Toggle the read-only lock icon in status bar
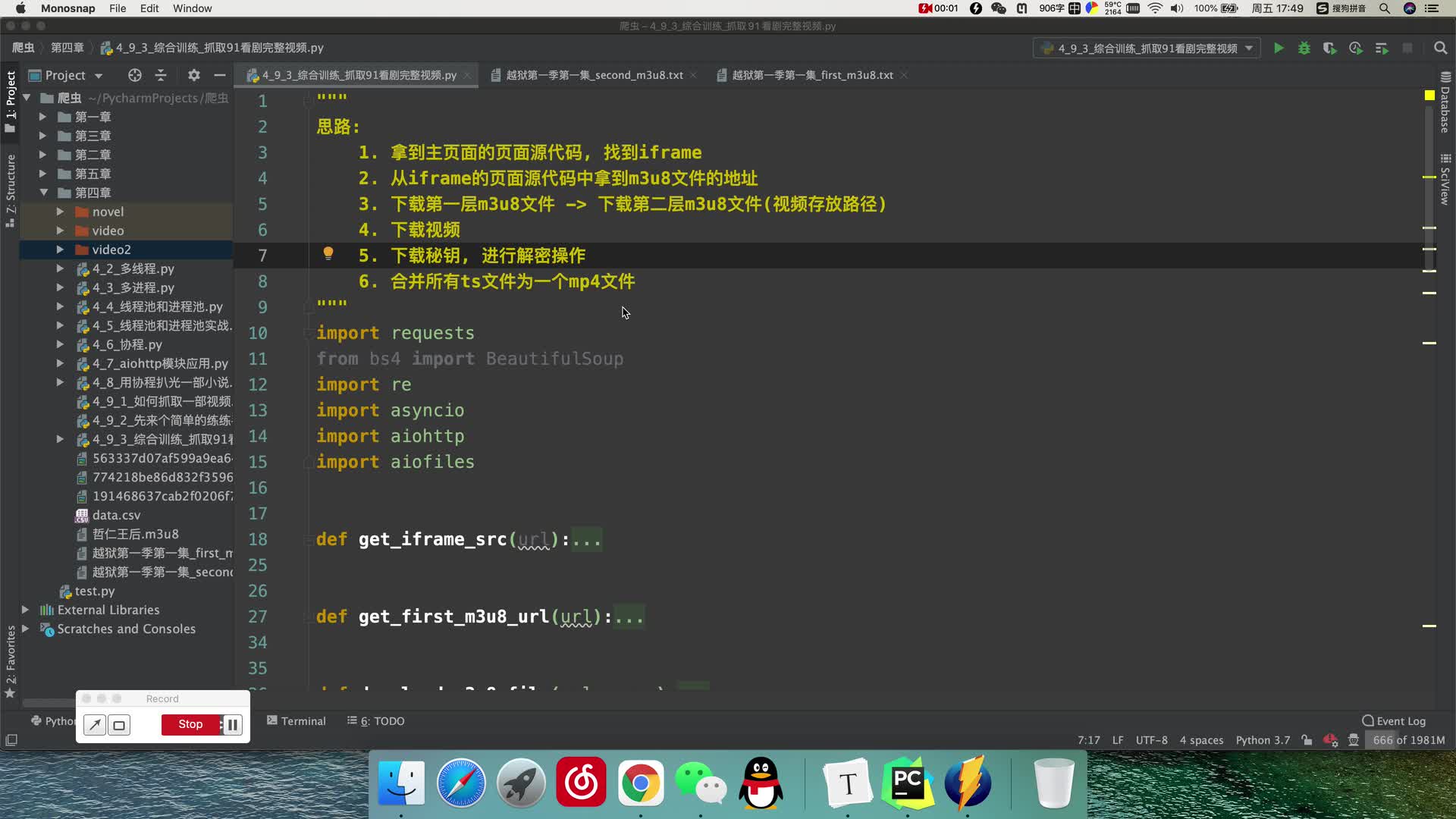The width and height of the screenshot is (1456, 819). (x=1306, y=740)
